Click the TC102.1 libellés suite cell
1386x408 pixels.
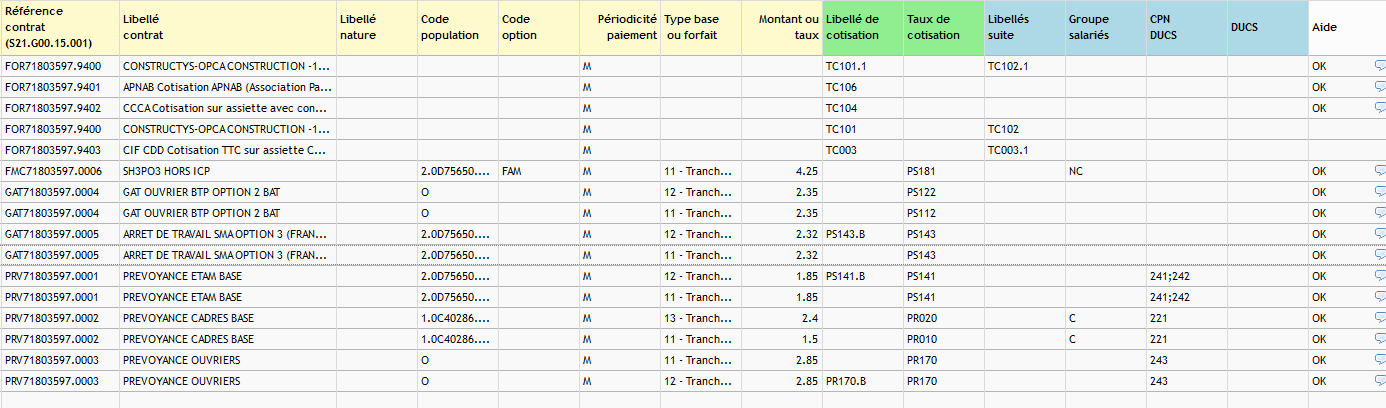pos(1024,66)
